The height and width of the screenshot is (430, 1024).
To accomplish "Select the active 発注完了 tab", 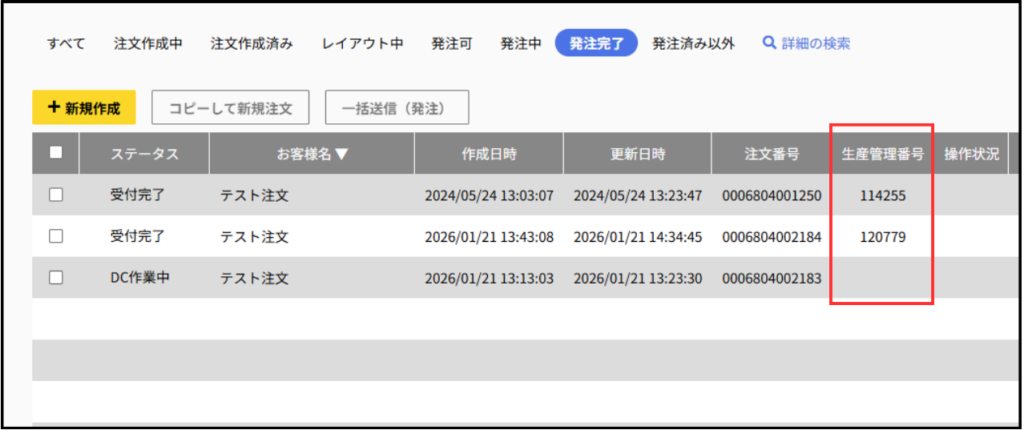I will (x=596, y=44).
